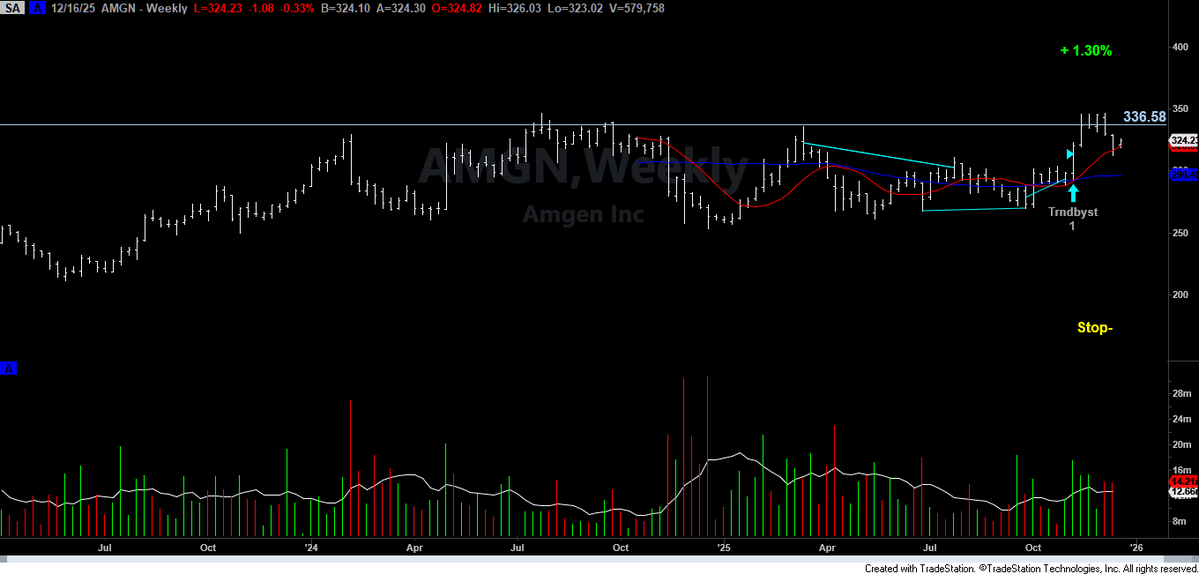Click the TradeStation copyright footer text
Screen dimensions: 1199x574
pos(1031,568)
